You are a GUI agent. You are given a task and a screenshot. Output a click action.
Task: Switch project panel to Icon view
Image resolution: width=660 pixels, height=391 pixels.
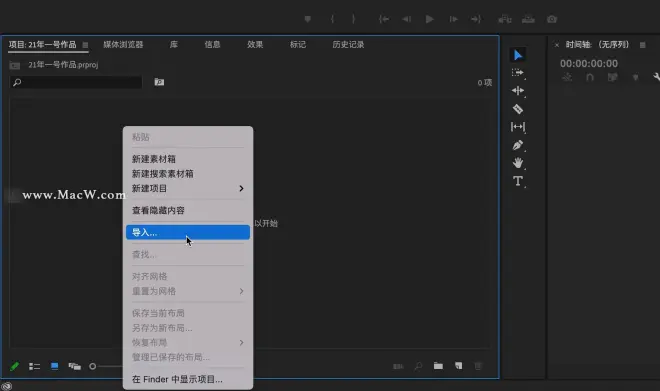coord(55,366)
